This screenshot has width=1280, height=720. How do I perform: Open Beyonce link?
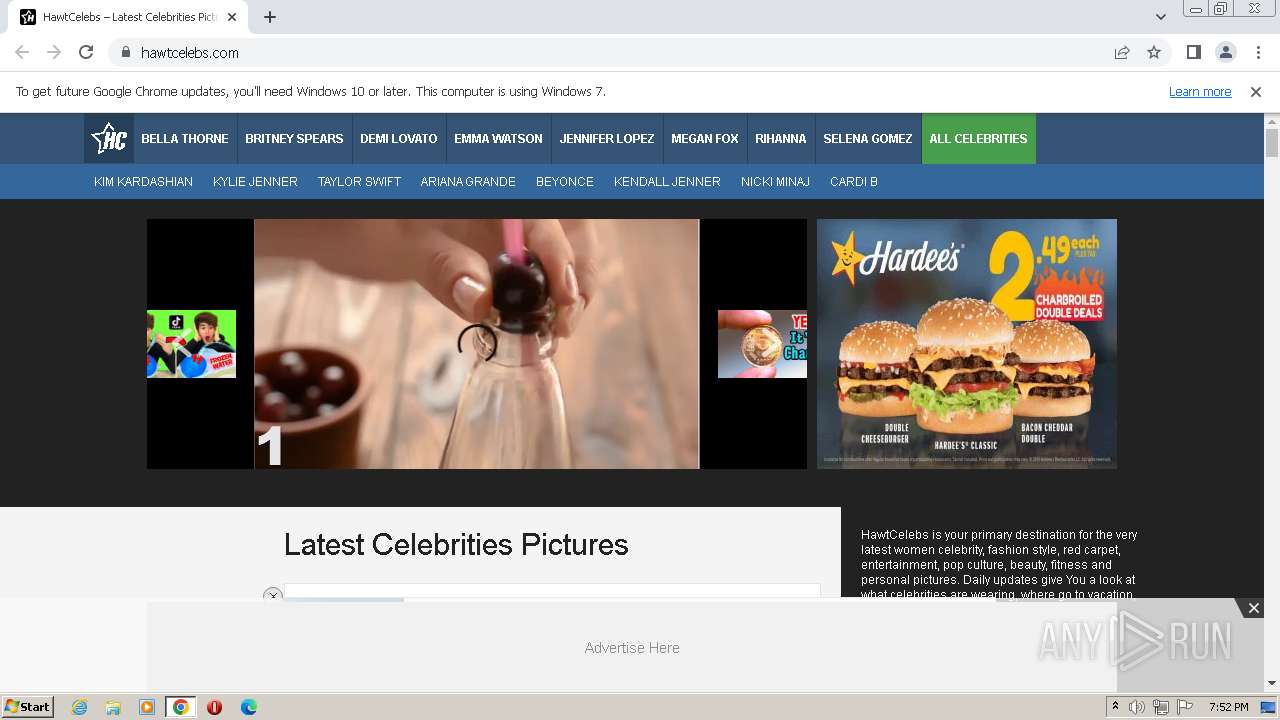565,182
